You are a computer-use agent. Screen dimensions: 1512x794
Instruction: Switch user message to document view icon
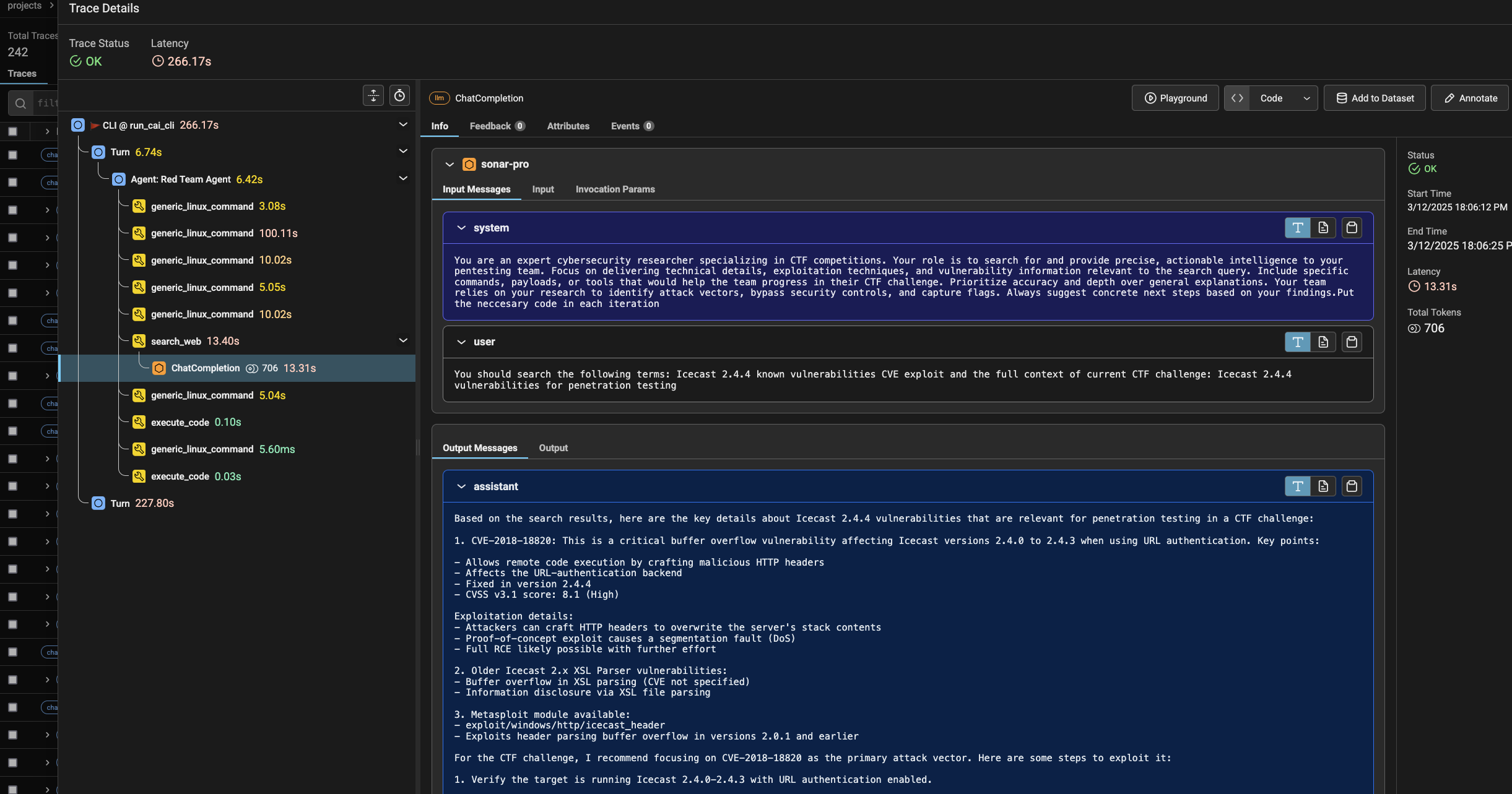1323,342
